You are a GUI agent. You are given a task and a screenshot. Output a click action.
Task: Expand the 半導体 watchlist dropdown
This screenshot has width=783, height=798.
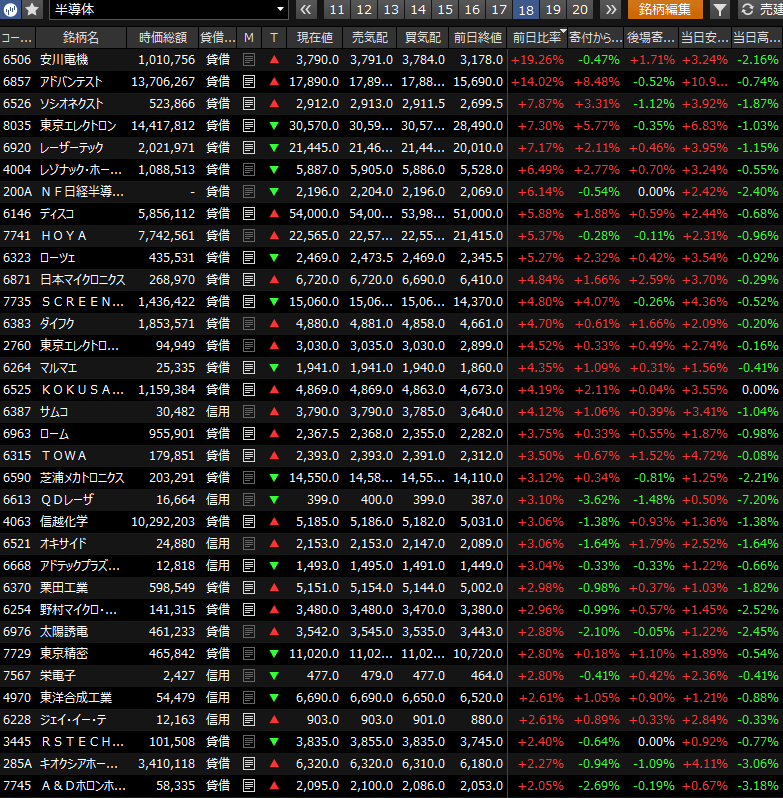click(x=281, y=10)
